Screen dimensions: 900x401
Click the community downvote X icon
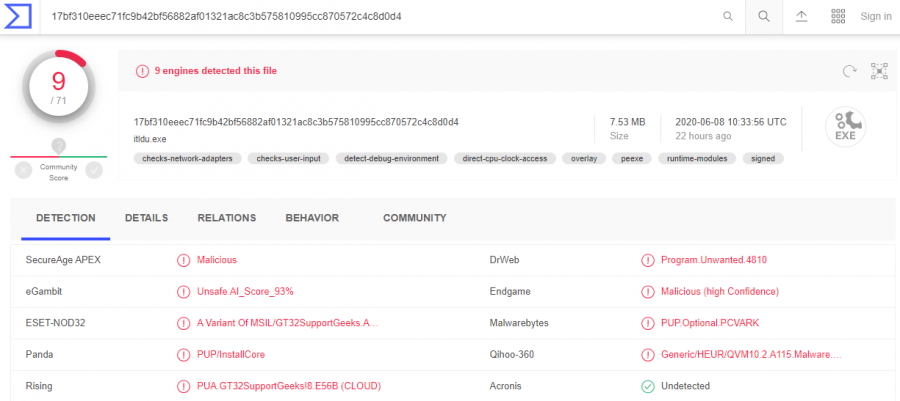point(23,170)
